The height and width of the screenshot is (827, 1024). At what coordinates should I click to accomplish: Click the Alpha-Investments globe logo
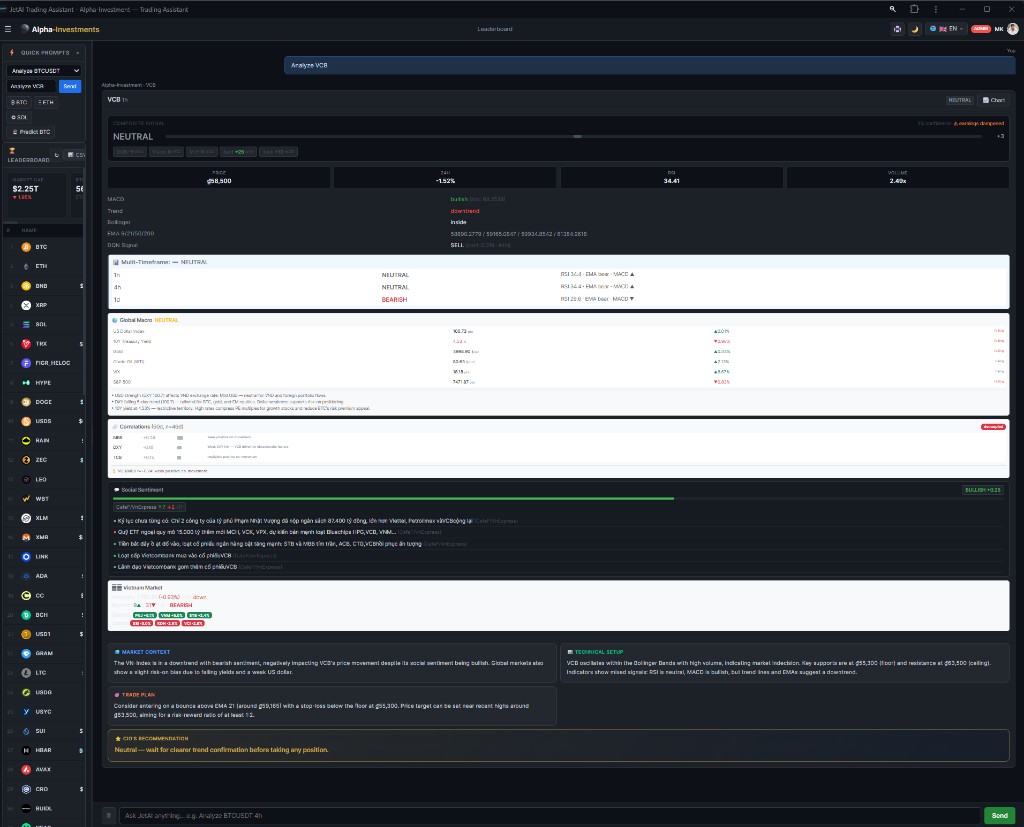point(25,29)
